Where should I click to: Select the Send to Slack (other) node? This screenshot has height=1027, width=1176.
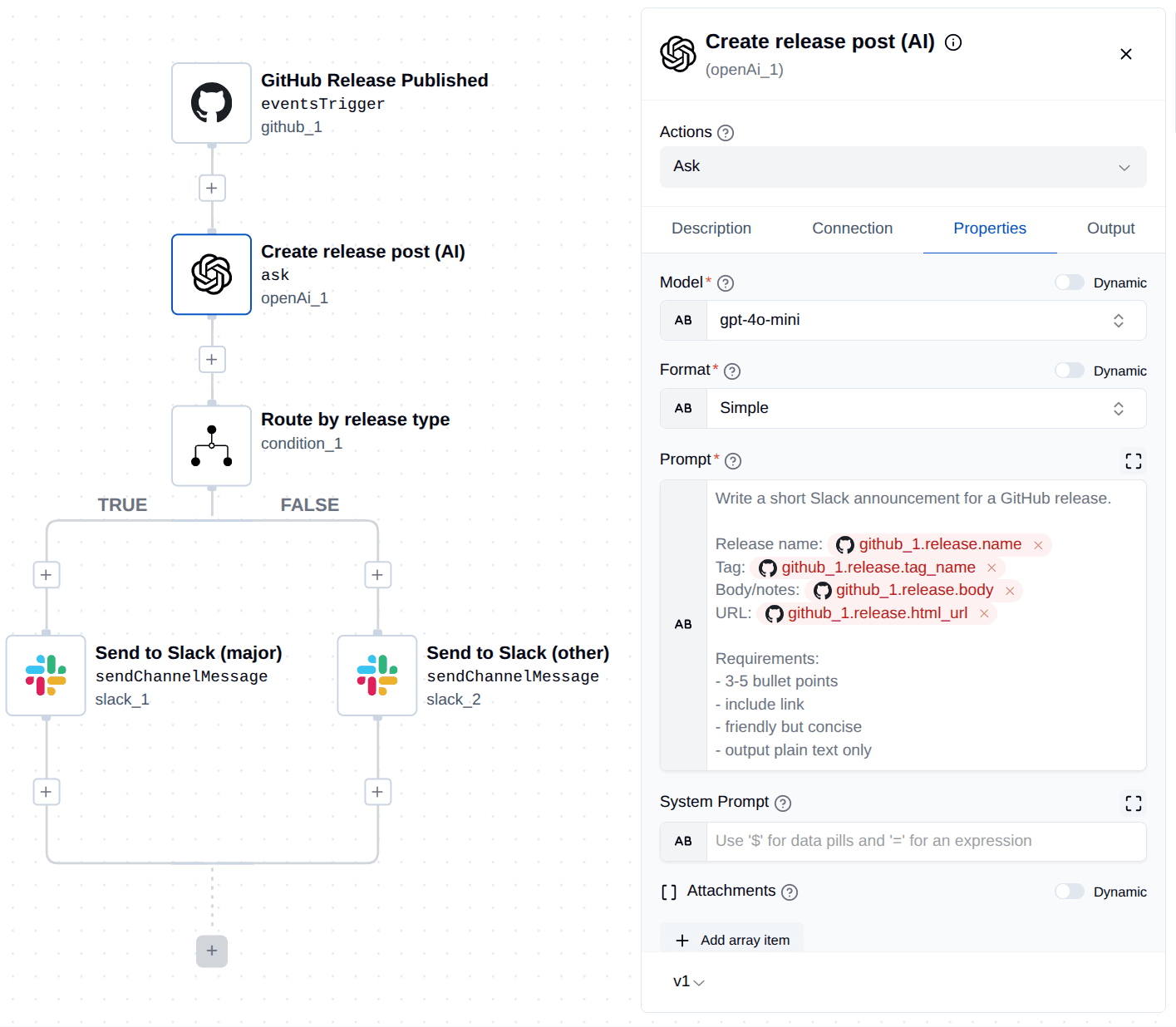point(377,675)
